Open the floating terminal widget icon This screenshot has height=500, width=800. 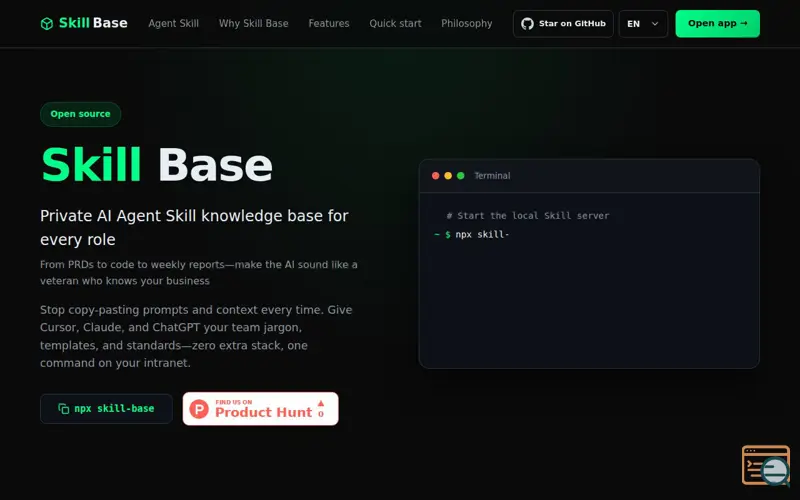(766, 465)
